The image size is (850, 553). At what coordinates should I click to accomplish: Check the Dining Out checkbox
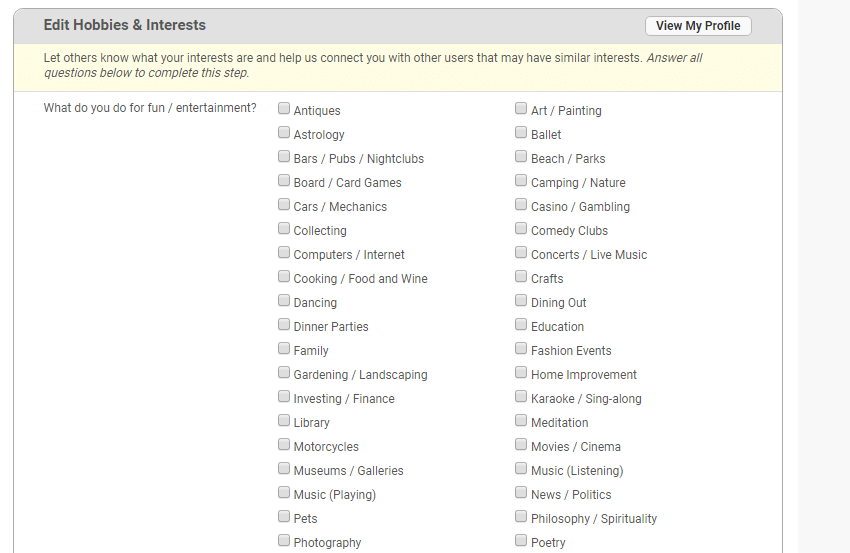521,301
